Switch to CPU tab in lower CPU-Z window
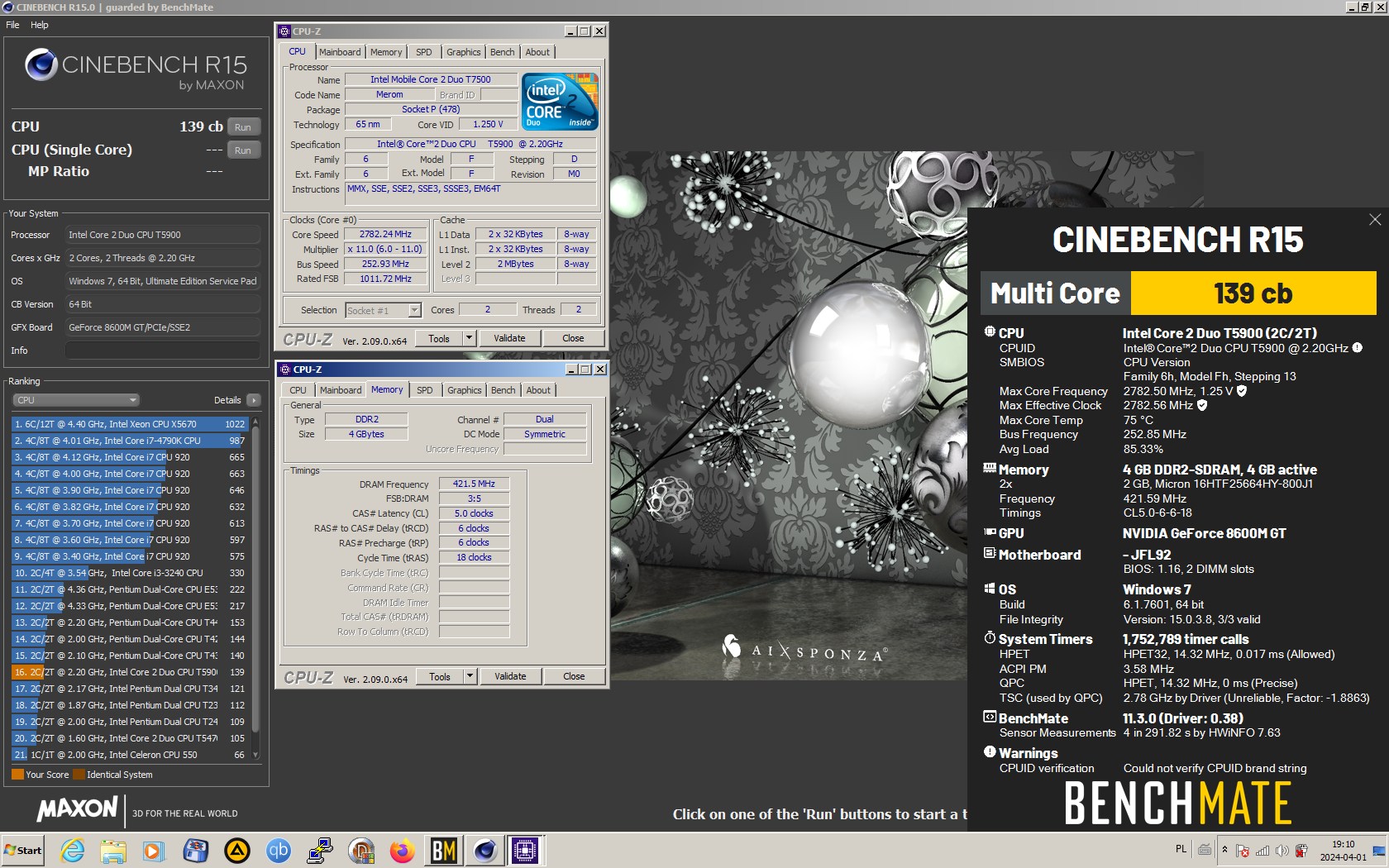Image resolution: width=1389 pixels, height=868 pixels. 298,390
